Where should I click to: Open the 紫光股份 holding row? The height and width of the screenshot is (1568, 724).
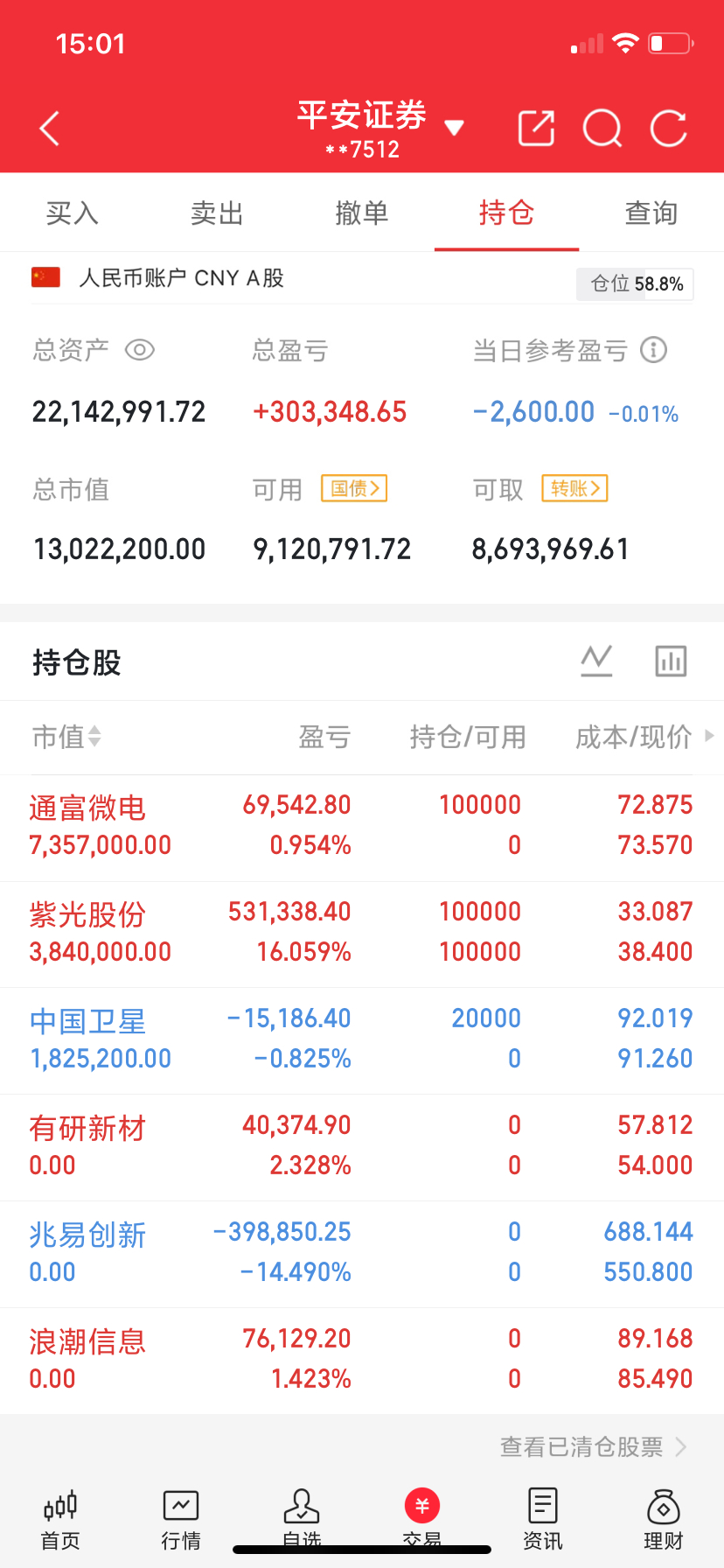[x=362, y=934]
